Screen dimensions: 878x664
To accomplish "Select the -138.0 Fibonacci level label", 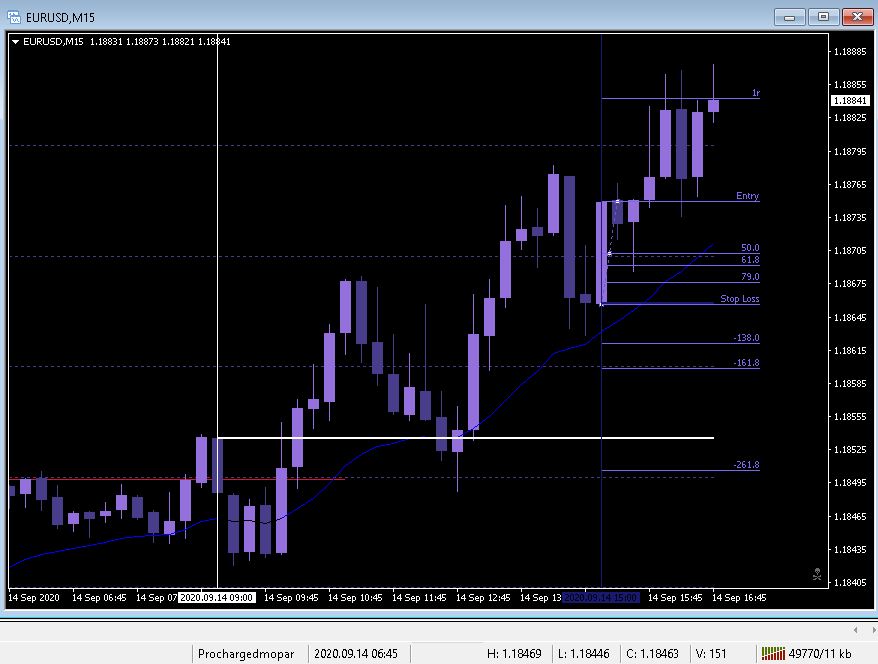I will click(746, 338).
